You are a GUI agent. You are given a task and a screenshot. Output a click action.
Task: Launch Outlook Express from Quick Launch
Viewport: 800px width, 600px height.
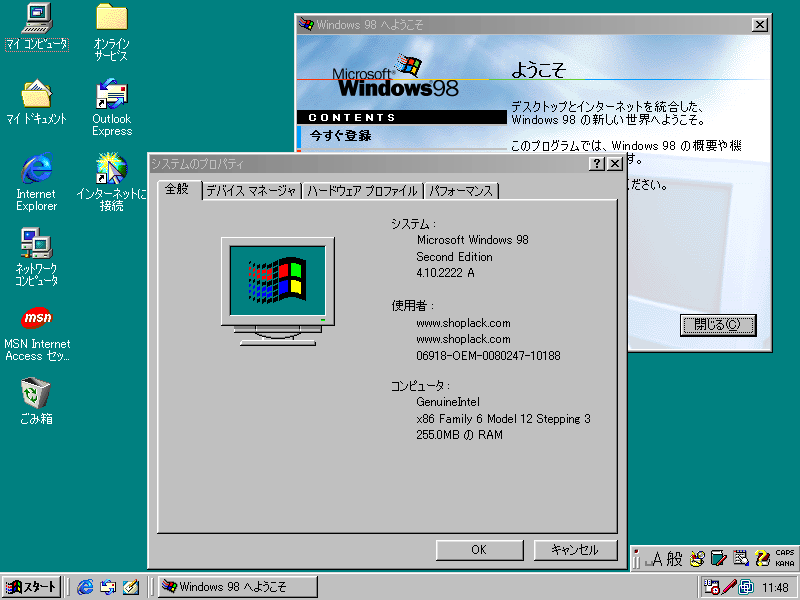108,587
